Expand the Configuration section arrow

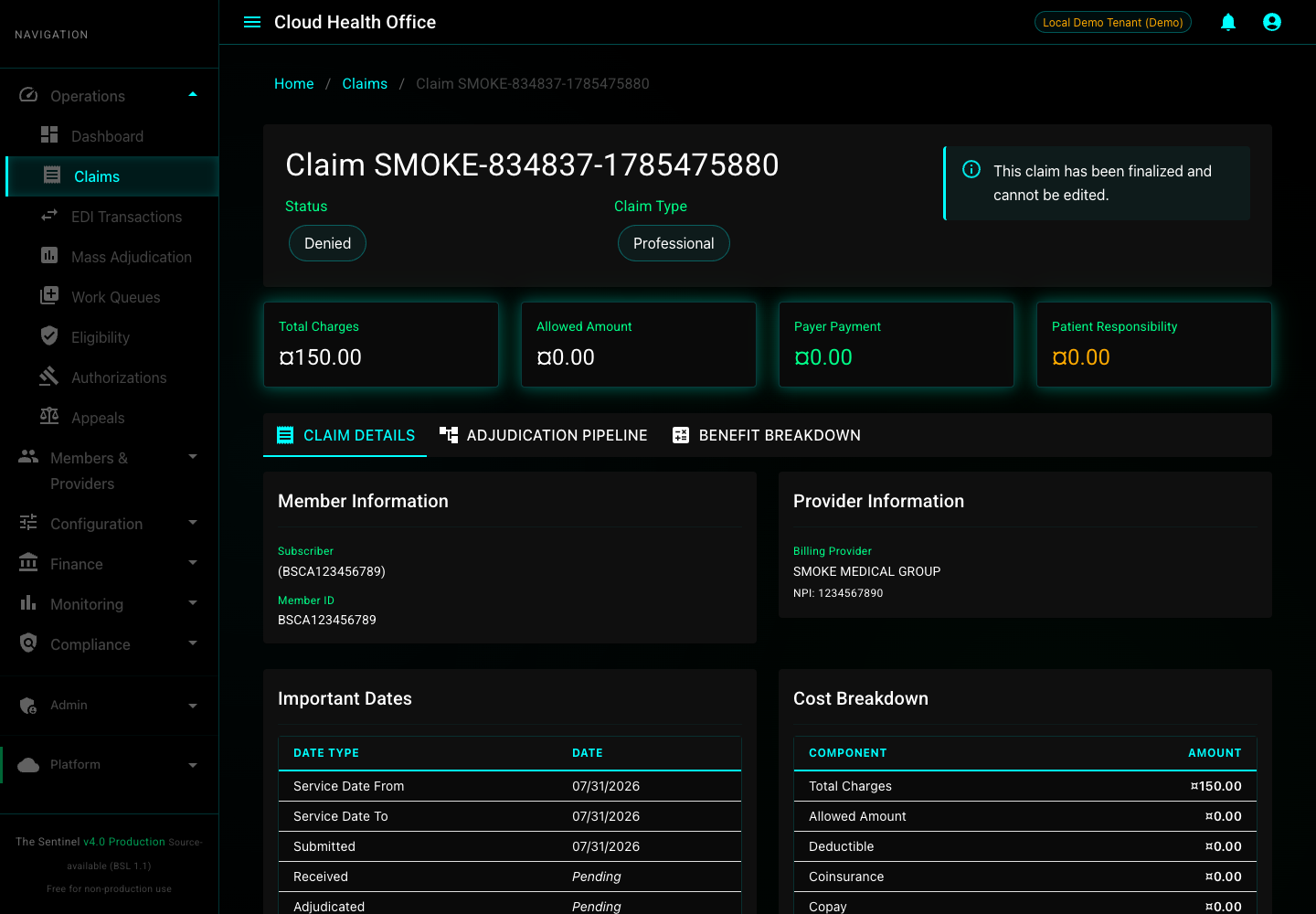tap(193, 522)
